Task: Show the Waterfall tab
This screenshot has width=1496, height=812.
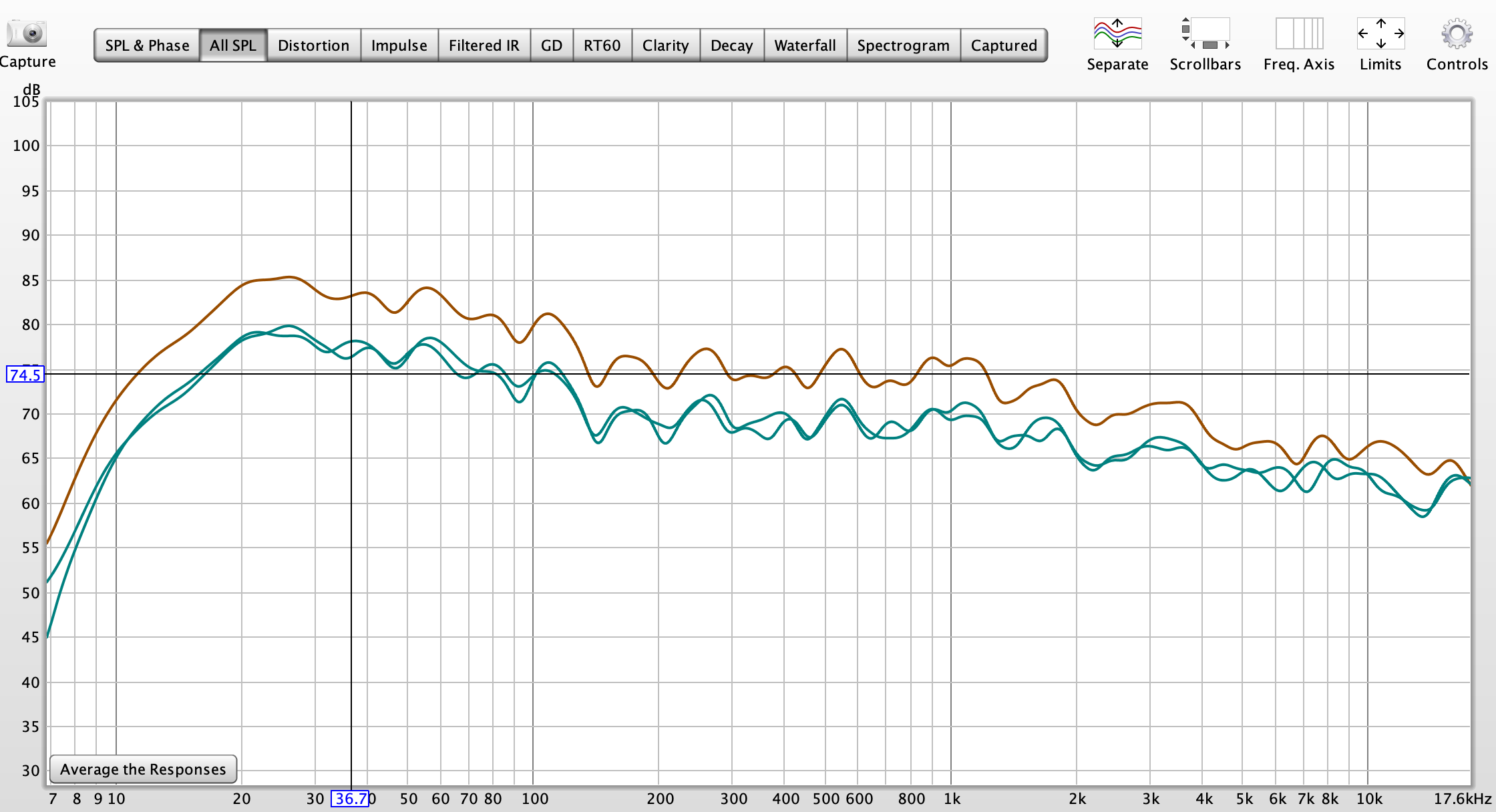Action: [x=805, y=45]
